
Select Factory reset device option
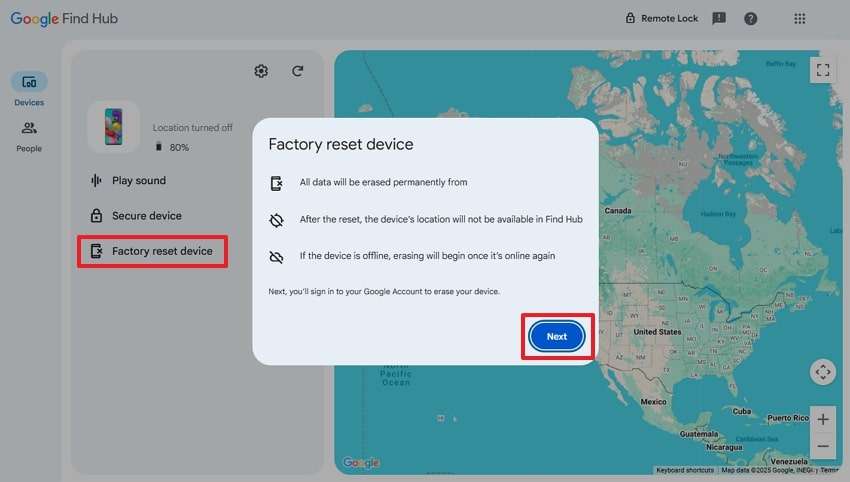coord(152,251)
